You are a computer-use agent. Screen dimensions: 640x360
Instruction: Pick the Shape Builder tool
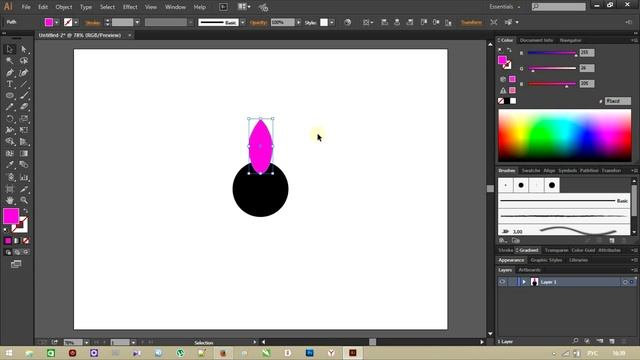[x=10, y=142]
